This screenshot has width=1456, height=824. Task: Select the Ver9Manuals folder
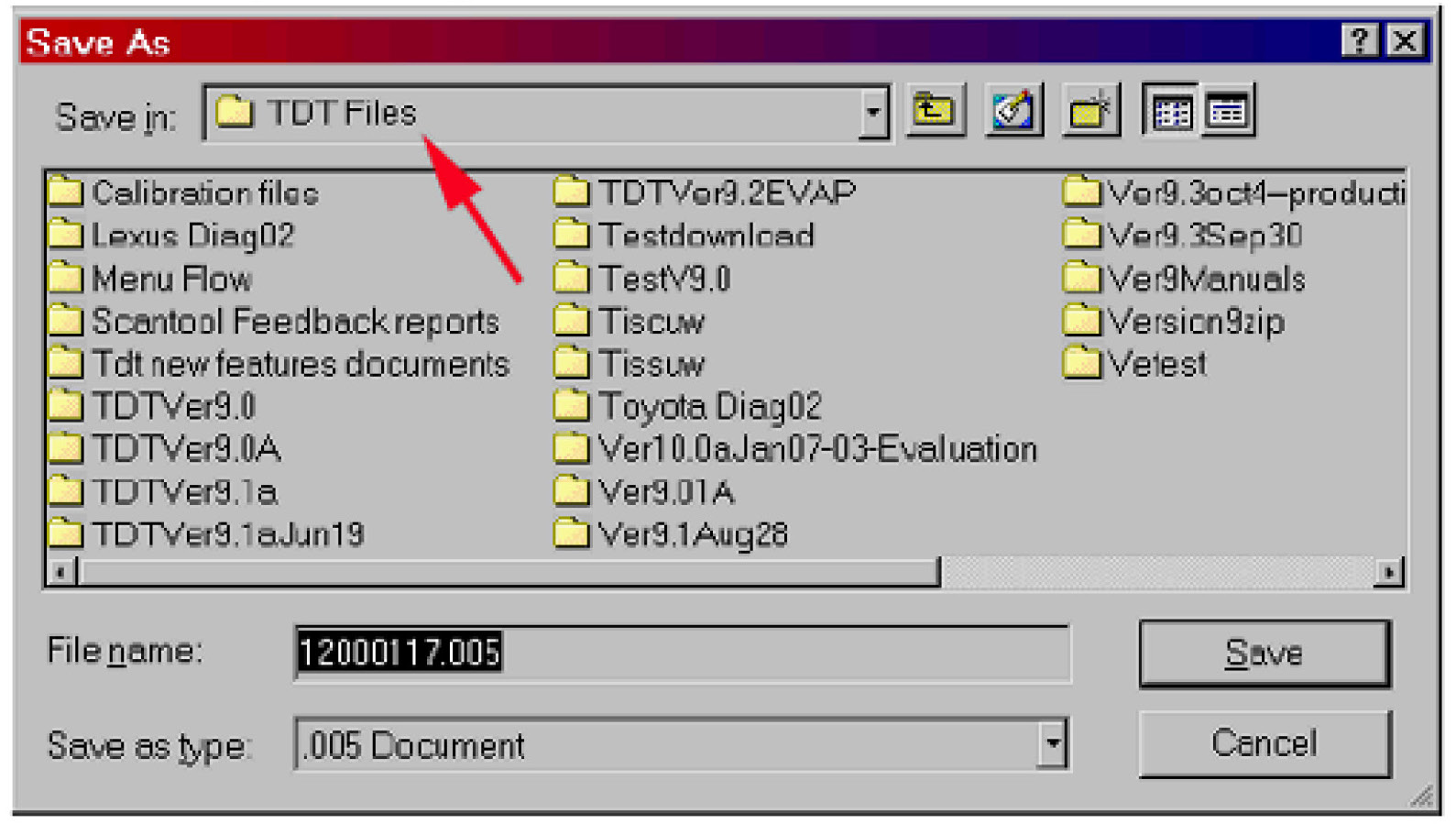(x=1205, y=279)
